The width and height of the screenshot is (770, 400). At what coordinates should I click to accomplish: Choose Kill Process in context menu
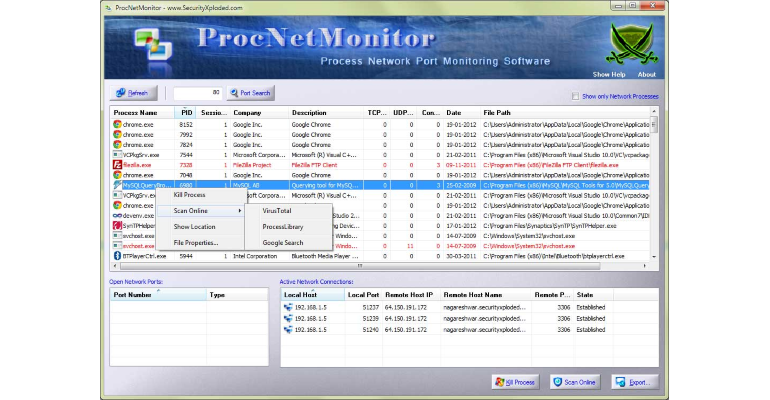[x=190, y=195]
